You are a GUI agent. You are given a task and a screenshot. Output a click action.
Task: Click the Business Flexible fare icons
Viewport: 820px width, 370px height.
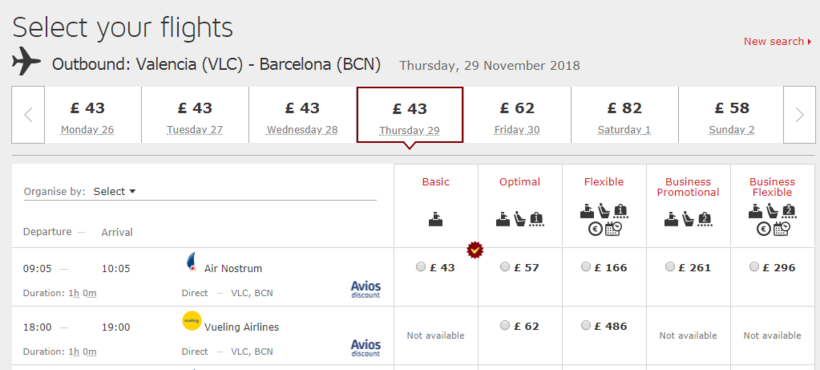[772, 220]
